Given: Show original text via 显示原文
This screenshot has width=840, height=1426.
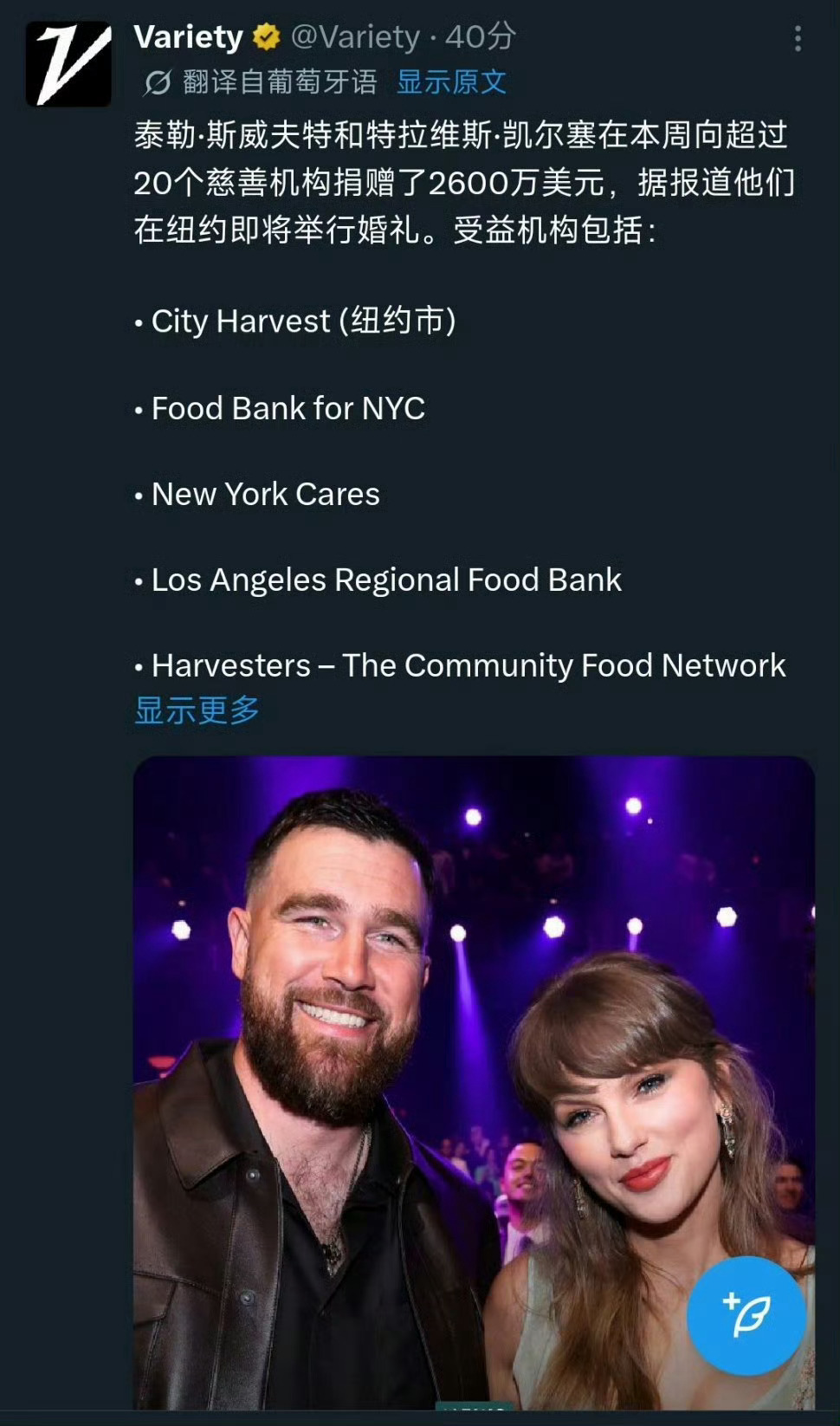Looking at the screenshot, I should point(451,82).
